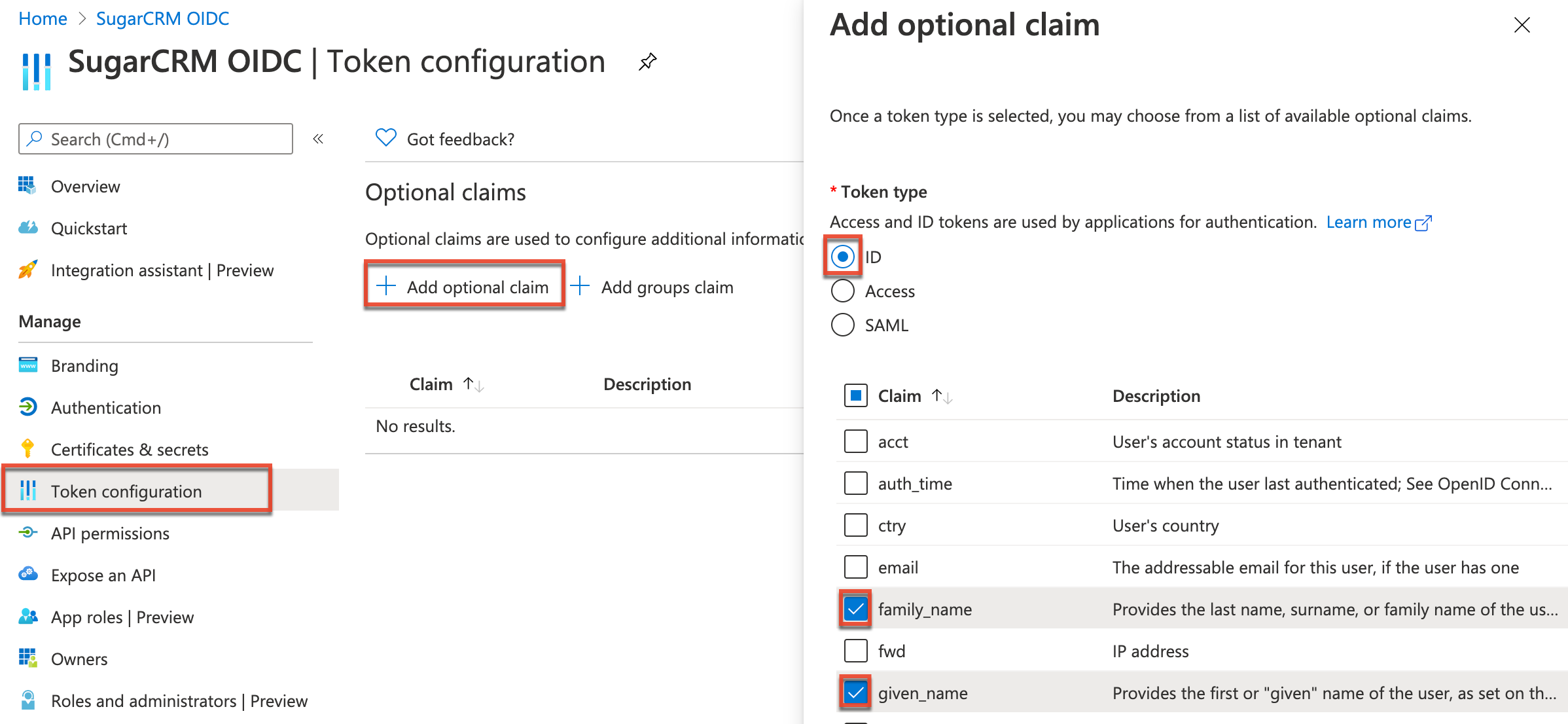Open Expose an API via the cloud icon
This screenshot has width=1568, height=724.
coord(27,575)
